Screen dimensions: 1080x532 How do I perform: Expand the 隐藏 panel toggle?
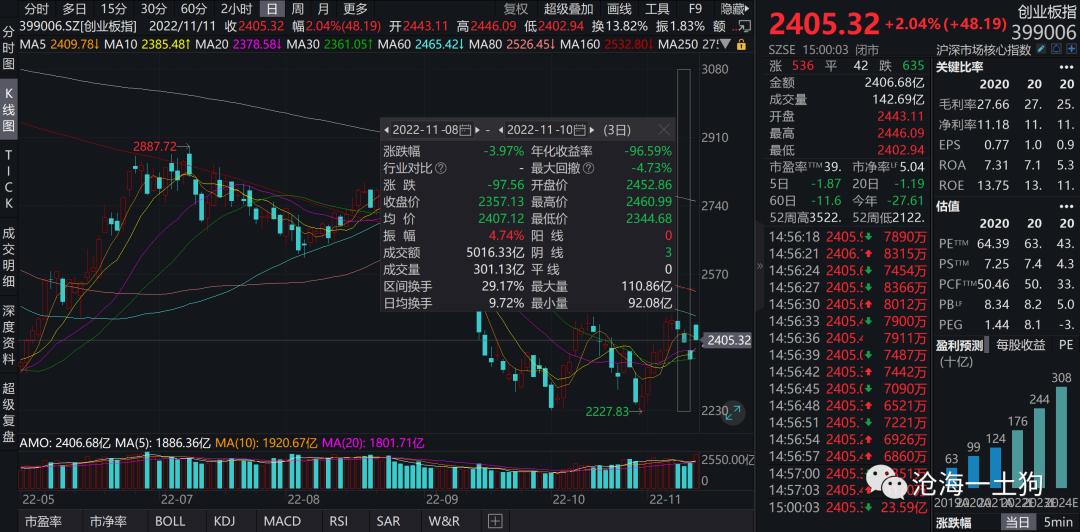coord(736,8)
